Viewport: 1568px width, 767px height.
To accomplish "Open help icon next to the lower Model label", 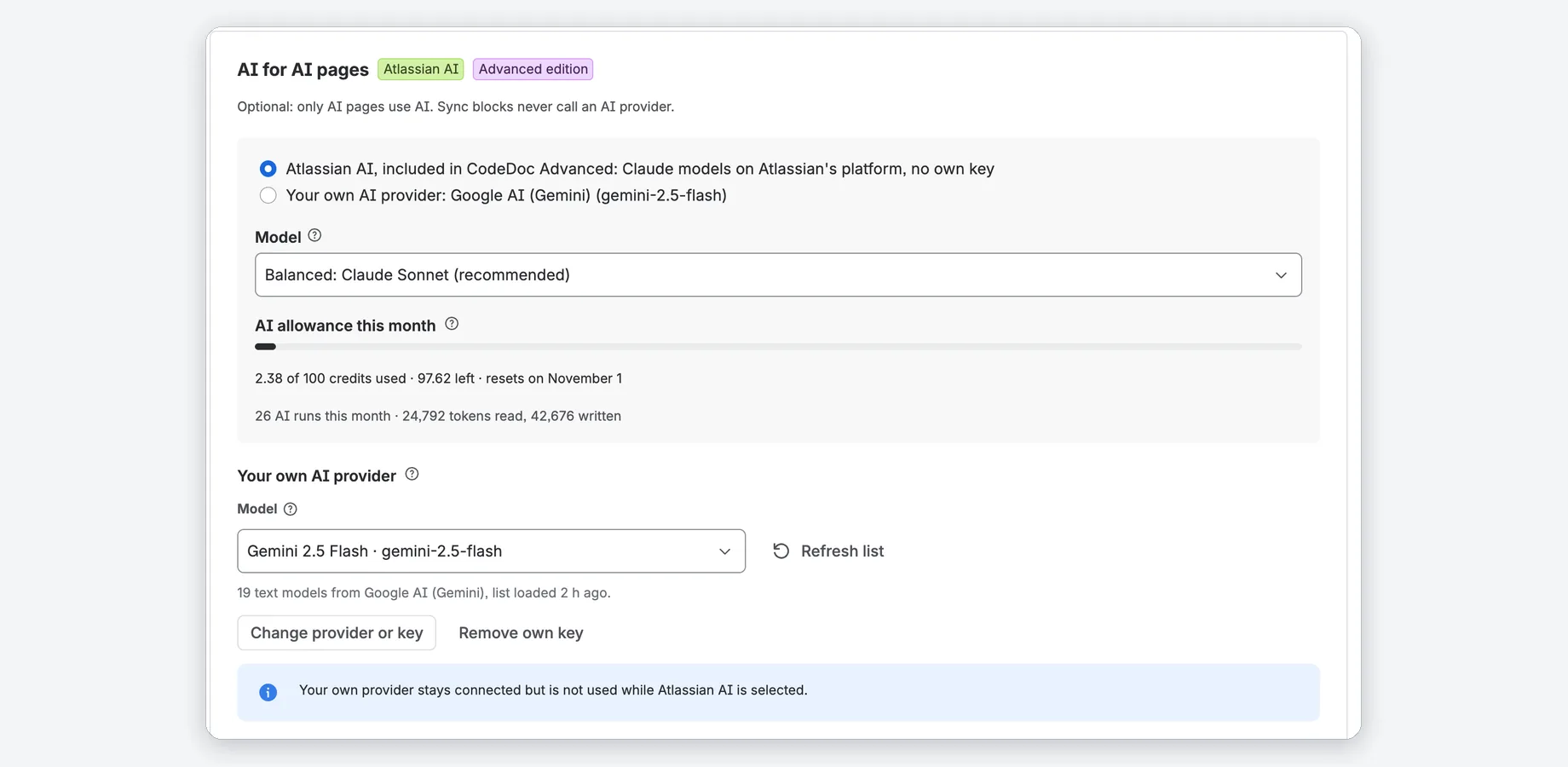I will pos(290,509).
